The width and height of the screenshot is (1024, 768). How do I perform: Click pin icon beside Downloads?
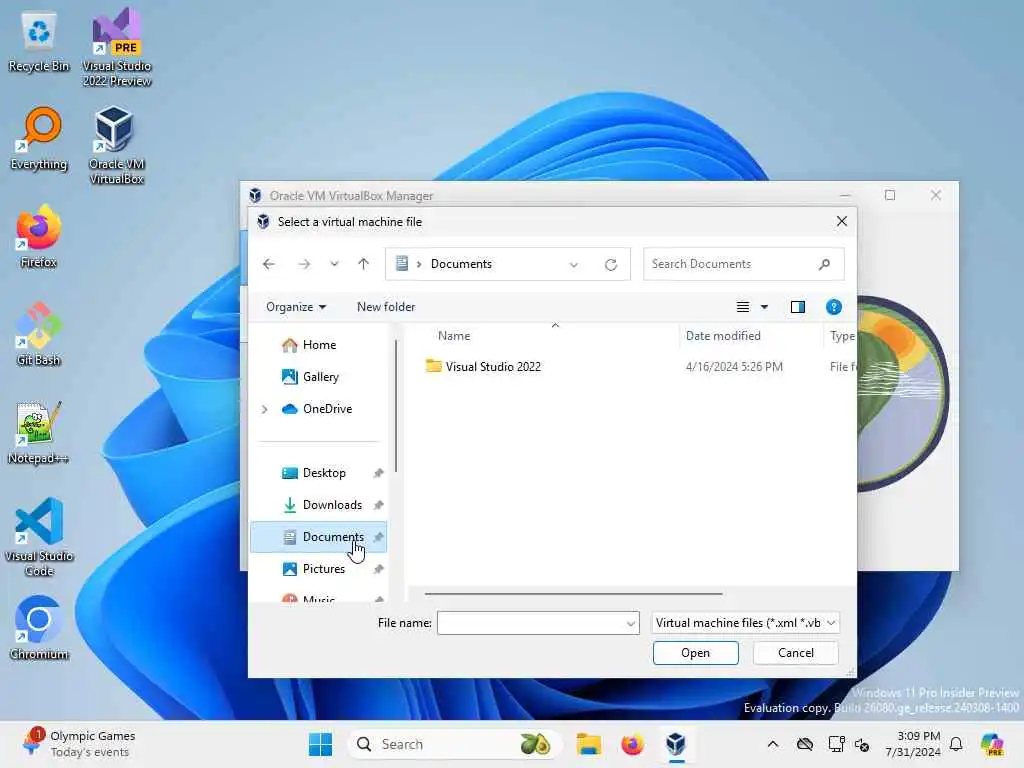pyautogui.click(x=378, y=505)
